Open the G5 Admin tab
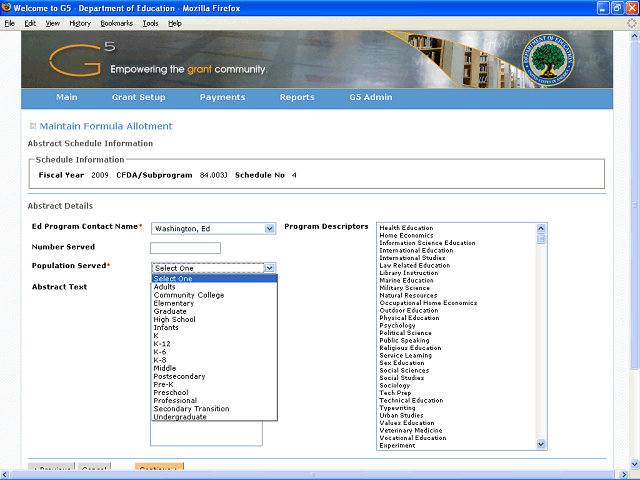Screen dimensions: 640x480 [x=370, y=97]
